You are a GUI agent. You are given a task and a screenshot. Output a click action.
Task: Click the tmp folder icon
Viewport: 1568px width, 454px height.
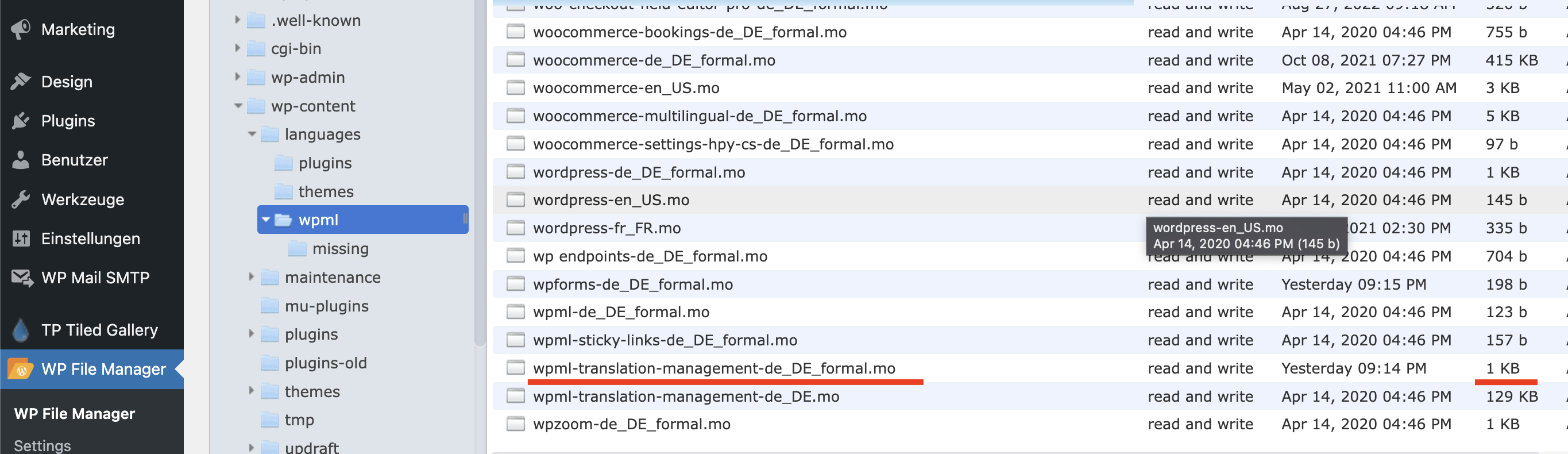pyautogui.click(x=271, y=420)
